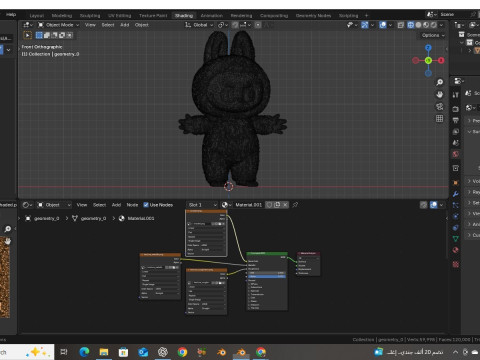Toggle the node editor pin icon
Screen dimensions: 480x360
tap(295, 205)
